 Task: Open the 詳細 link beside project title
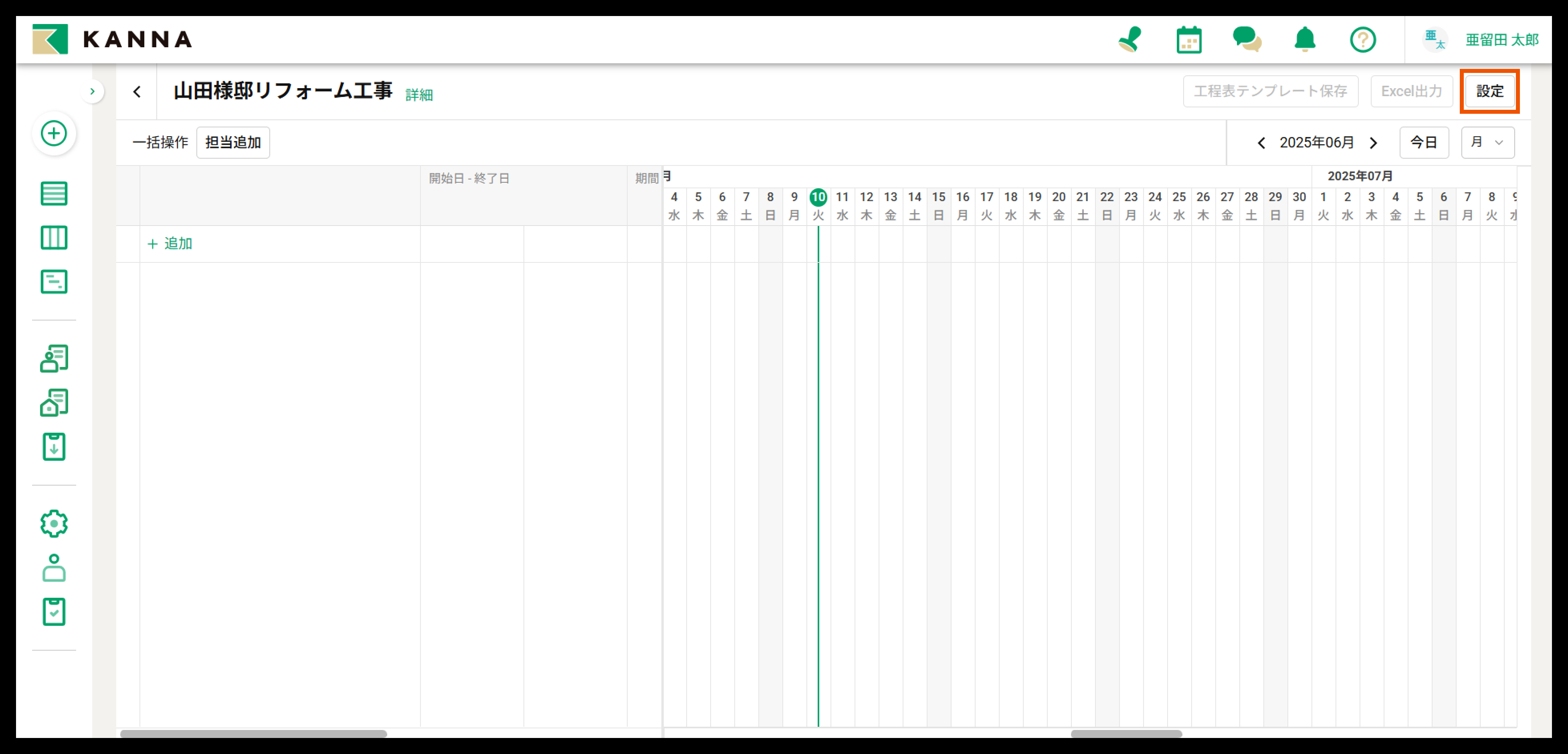pos(419,95)
